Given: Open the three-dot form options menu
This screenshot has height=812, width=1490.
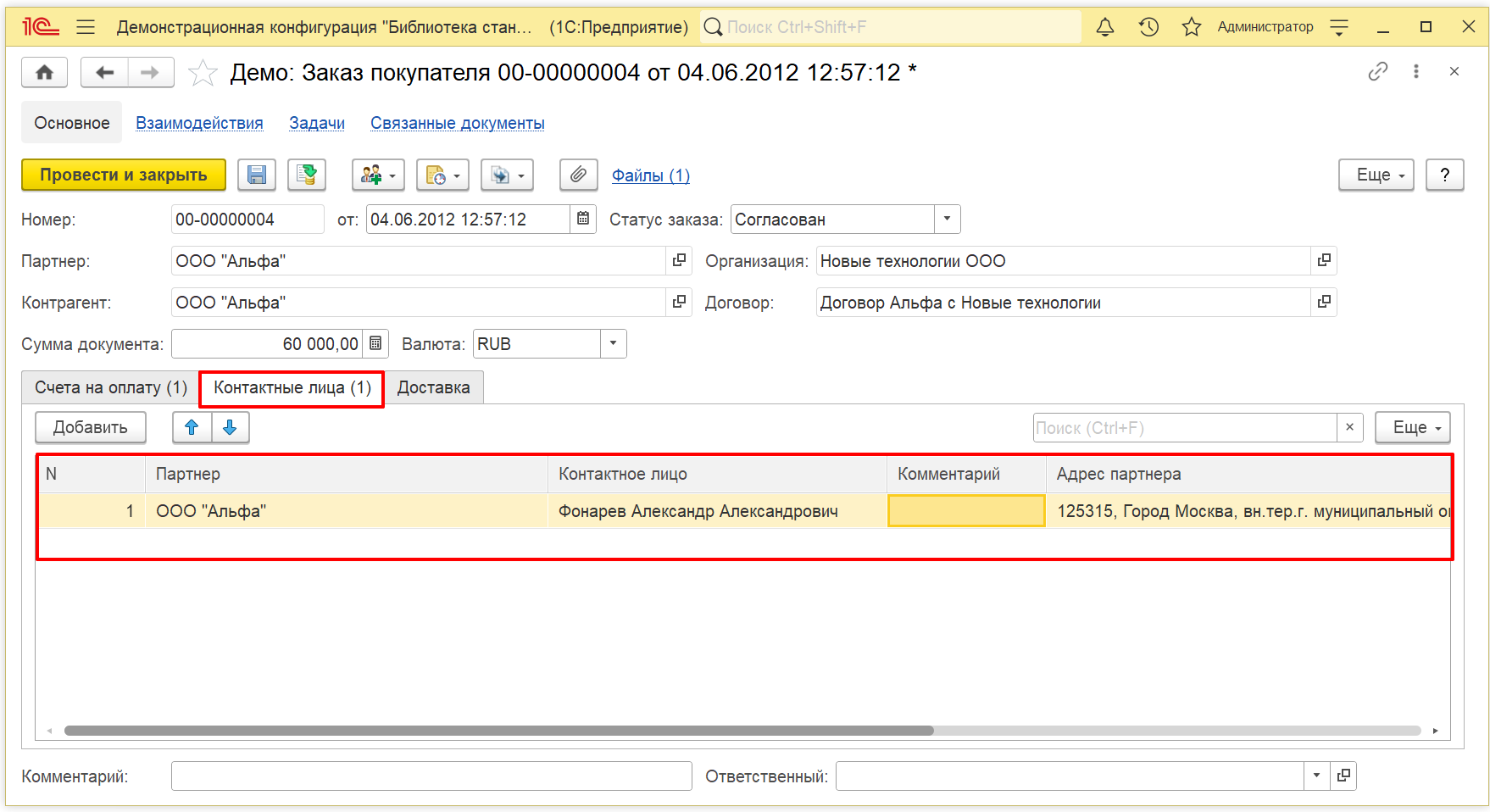Looking at the screenshot, I should pos(1416,71).
